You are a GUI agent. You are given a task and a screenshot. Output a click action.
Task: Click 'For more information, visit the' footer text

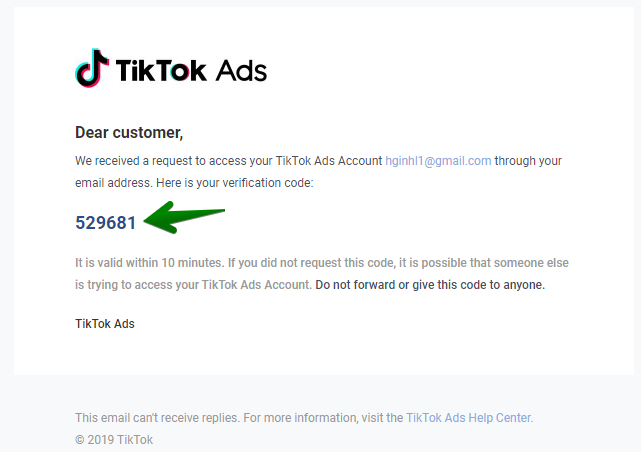click(323, 418)
